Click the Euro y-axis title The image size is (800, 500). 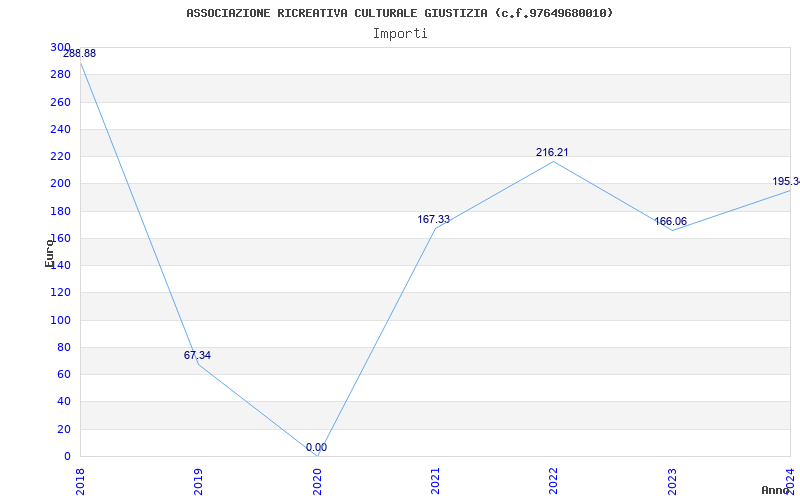[x=49, y=253]
